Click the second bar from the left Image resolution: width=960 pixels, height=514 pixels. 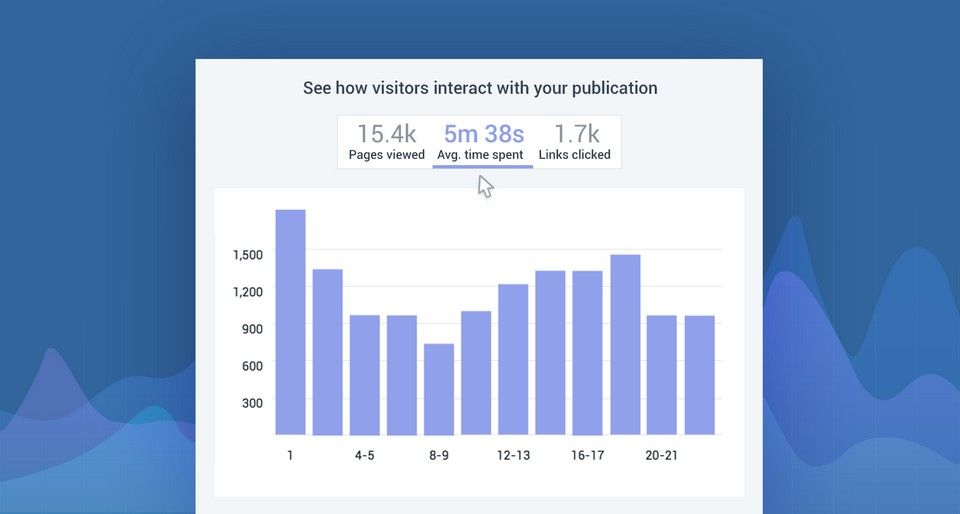pyautogui.click(x=327, y=352)
